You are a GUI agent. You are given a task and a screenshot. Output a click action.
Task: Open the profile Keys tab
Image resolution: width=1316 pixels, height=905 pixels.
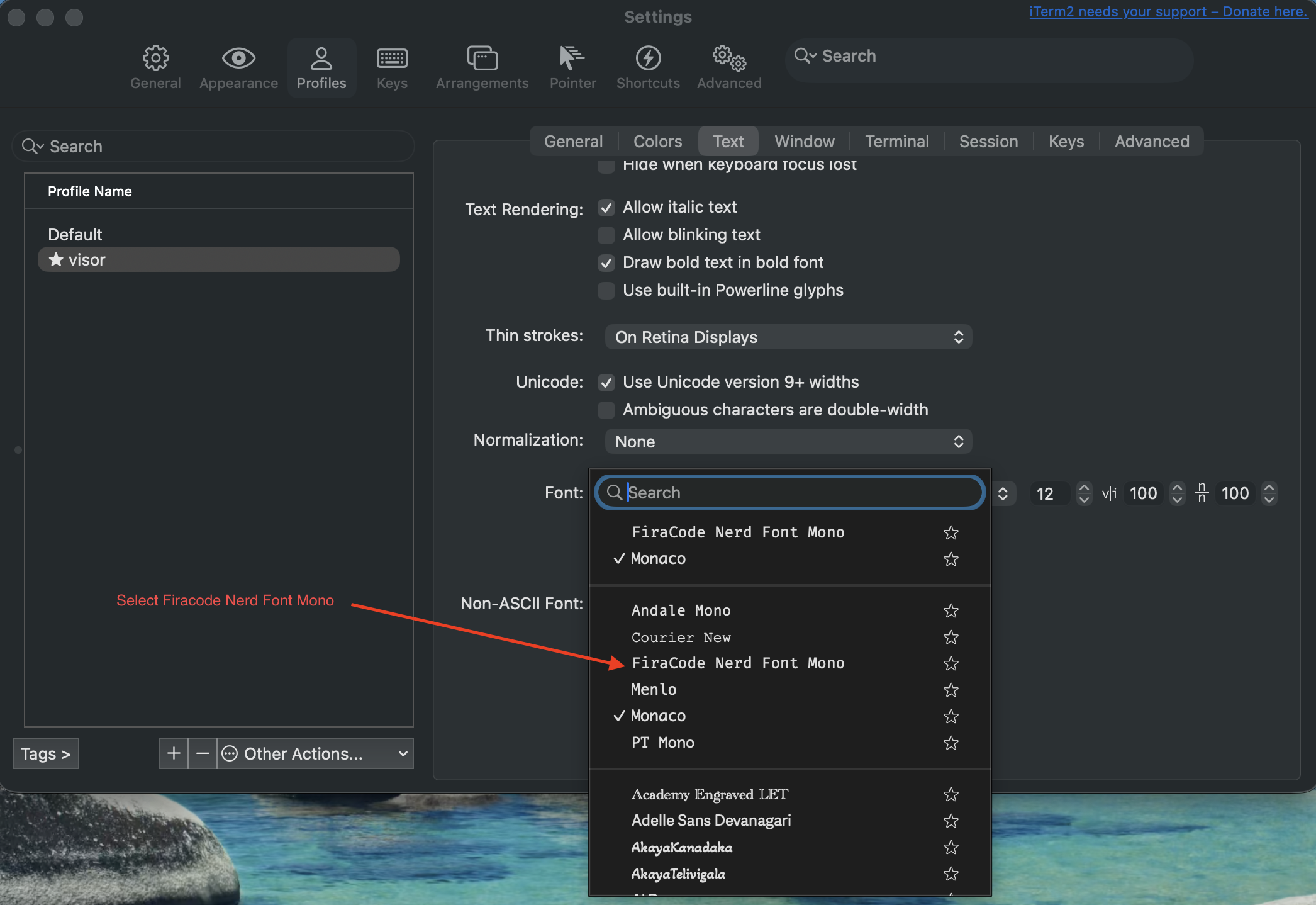click(1066, 142)
